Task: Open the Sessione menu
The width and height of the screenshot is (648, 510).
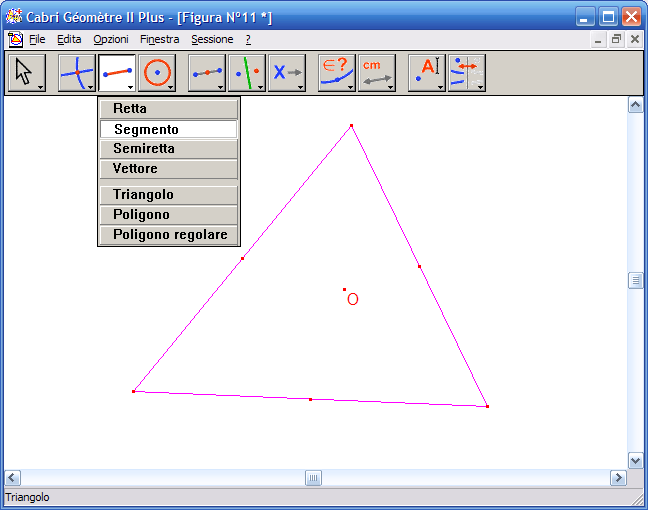Action: [212, 40]
